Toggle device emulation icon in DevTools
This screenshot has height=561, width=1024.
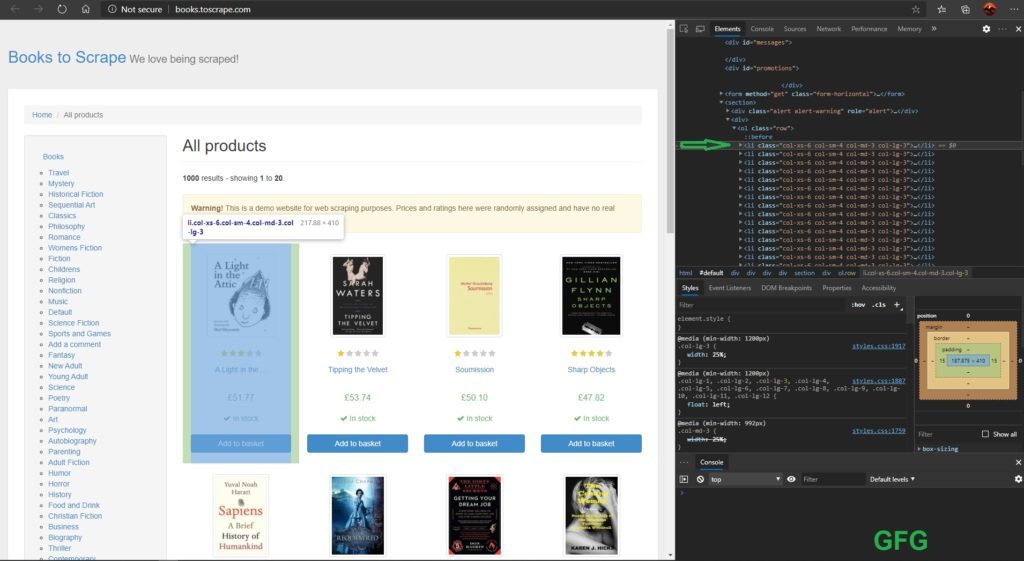pyautogui.click(x=700, y=29)
